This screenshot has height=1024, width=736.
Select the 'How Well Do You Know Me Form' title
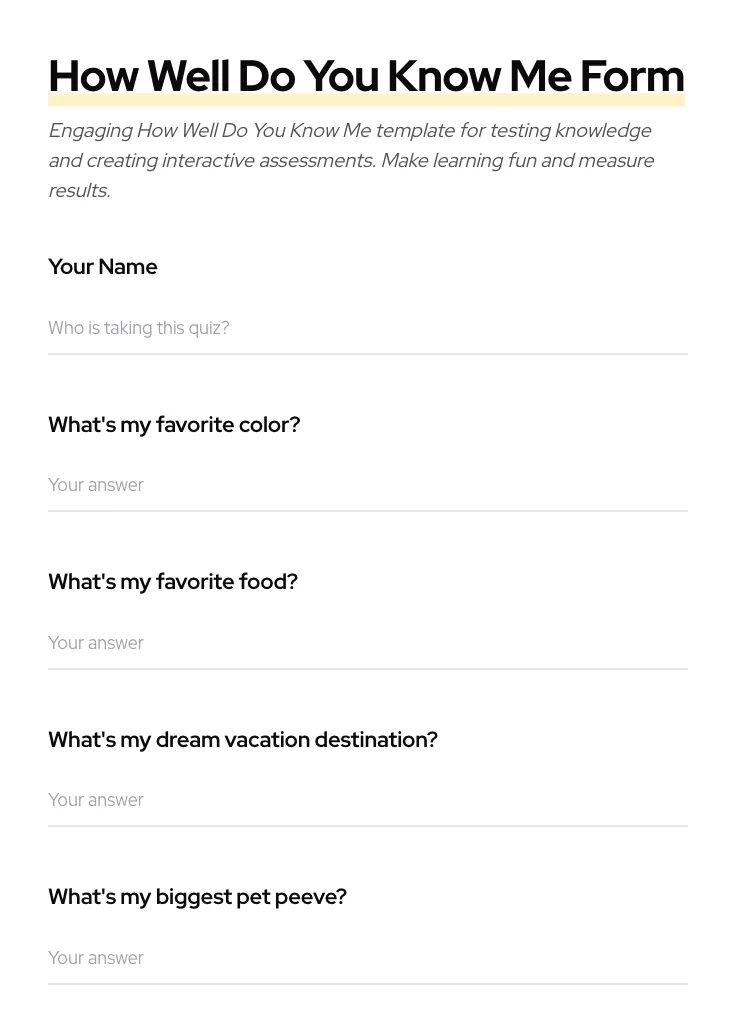pos(366,76)
